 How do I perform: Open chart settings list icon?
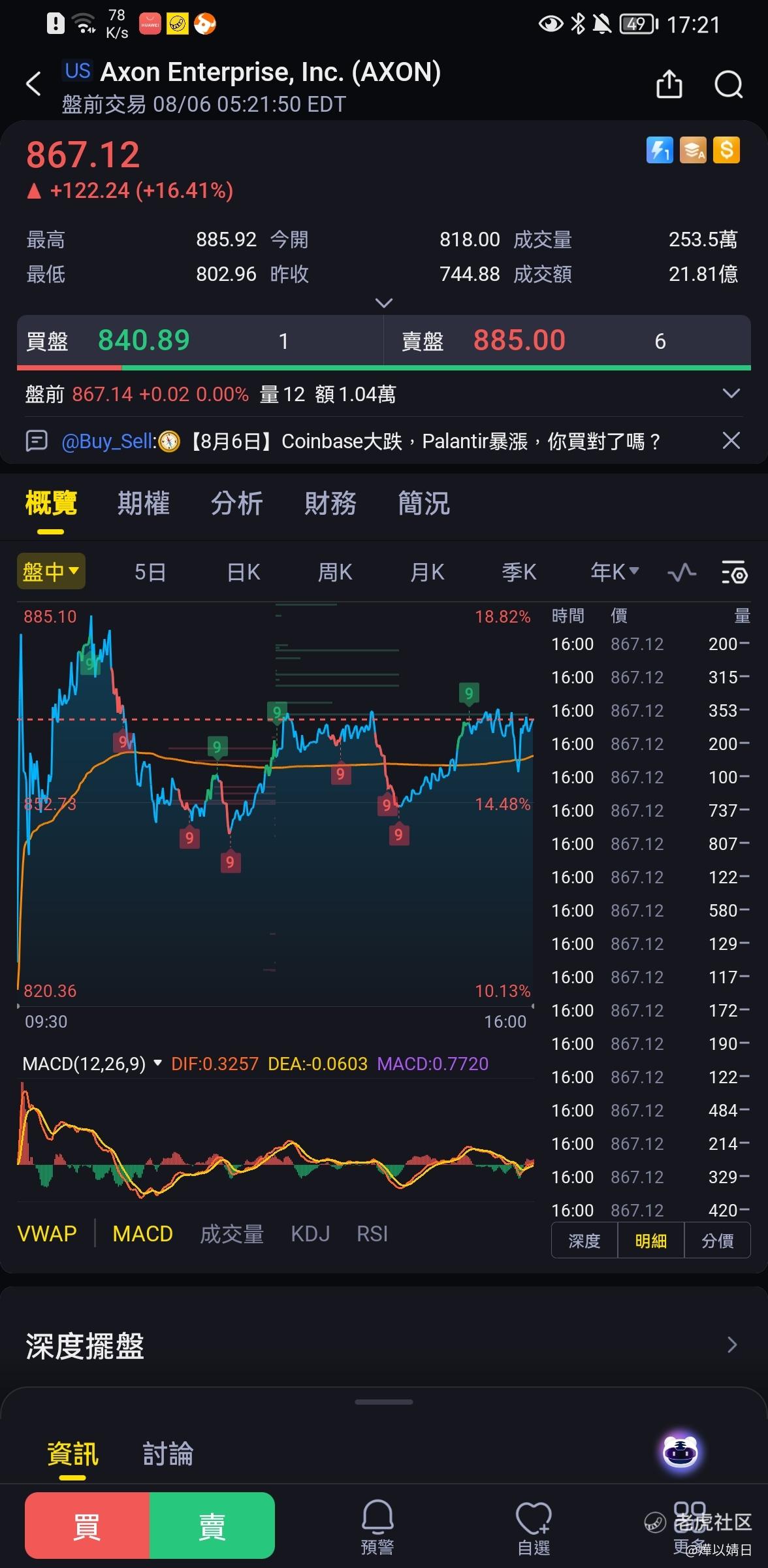[735, 573]
